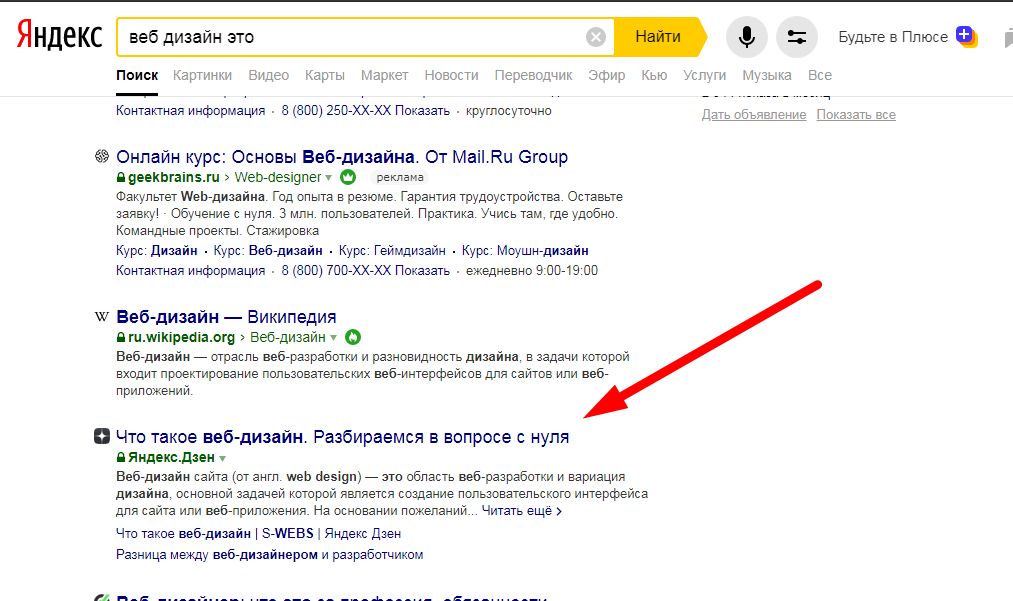Screen dimensions: 1013x601
Task: Click the yellow Найти button
Action: (x=658, y=37)
